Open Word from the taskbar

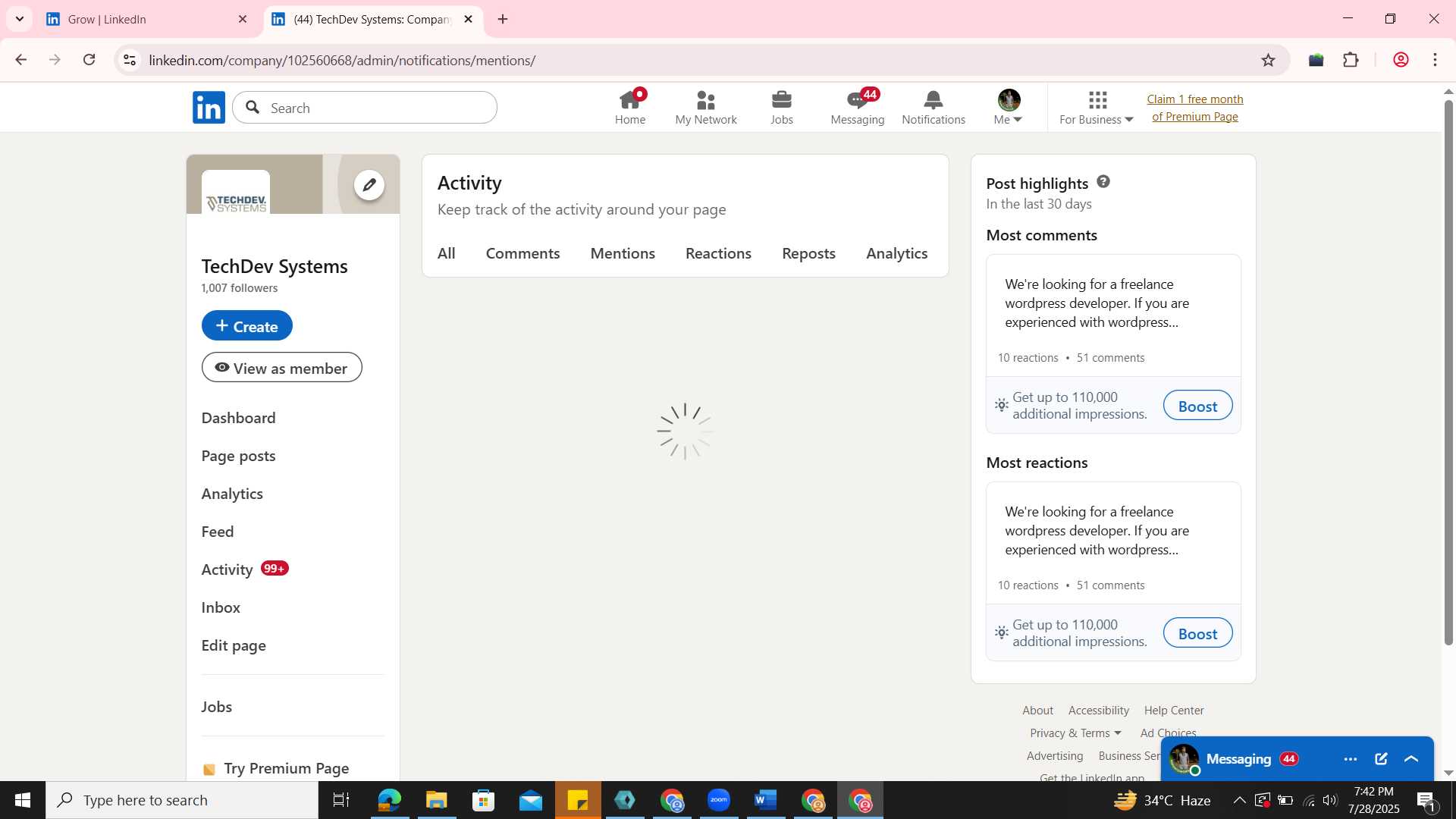(x=766, y=800)
